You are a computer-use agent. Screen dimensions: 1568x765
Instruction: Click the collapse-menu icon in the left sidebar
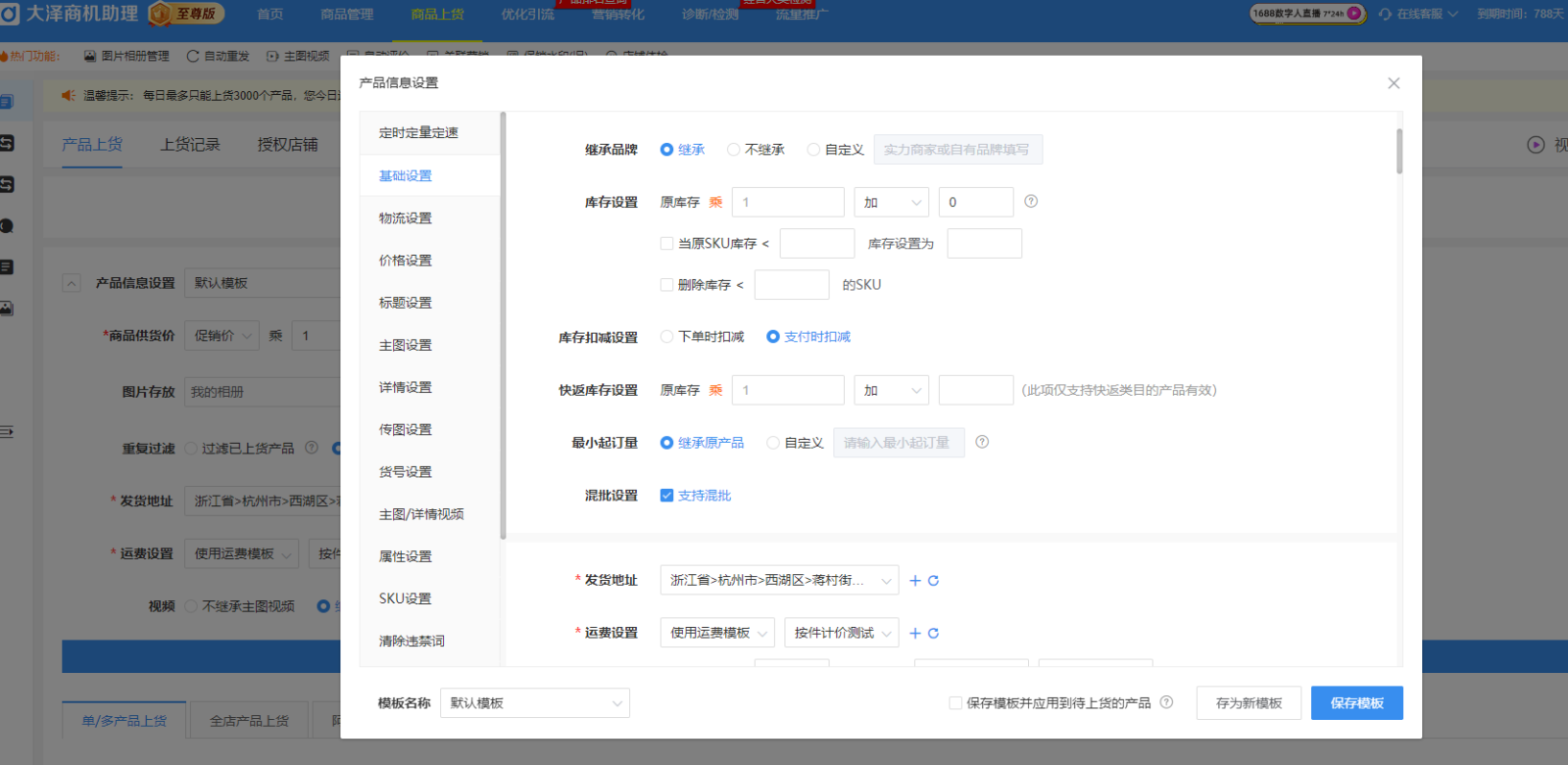point(6,431)
